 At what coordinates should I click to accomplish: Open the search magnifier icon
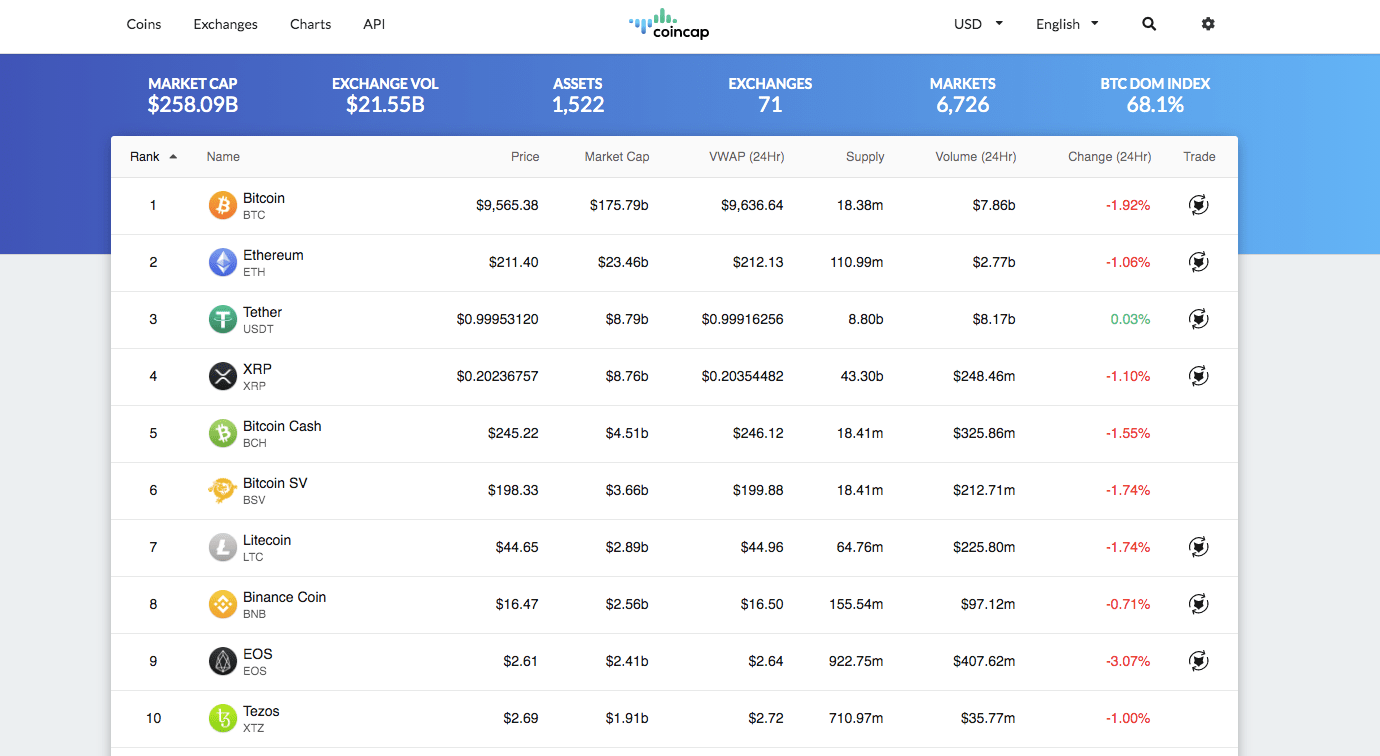1148,23
